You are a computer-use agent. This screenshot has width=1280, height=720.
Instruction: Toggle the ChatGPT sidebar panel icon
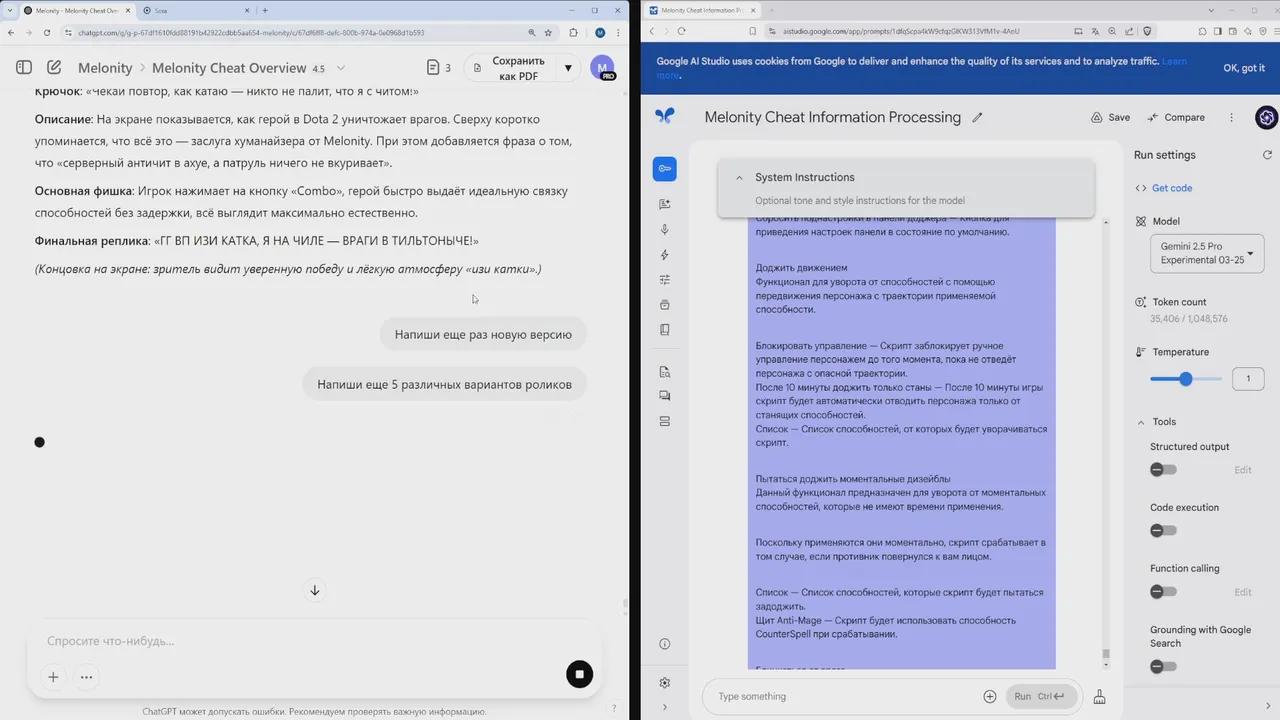tap(24, 68)
